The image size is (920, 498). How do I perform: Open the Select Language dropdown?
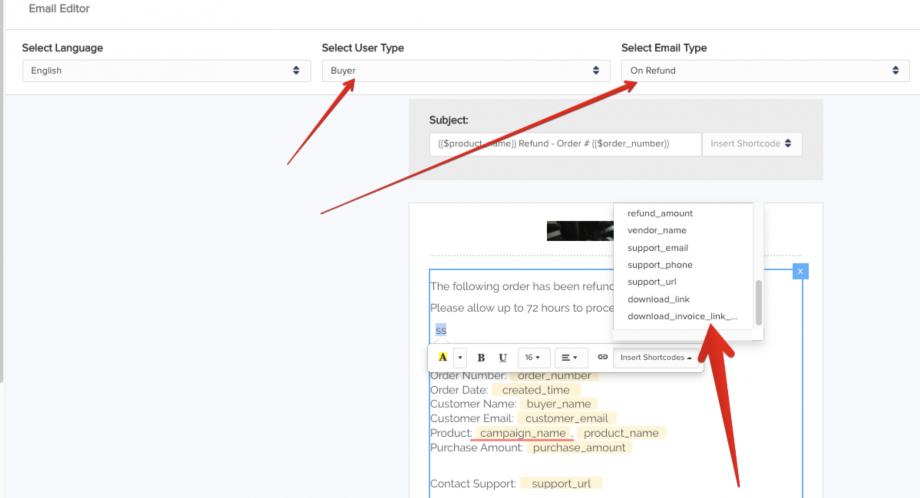pyautogui.click(x=166, y=71)
